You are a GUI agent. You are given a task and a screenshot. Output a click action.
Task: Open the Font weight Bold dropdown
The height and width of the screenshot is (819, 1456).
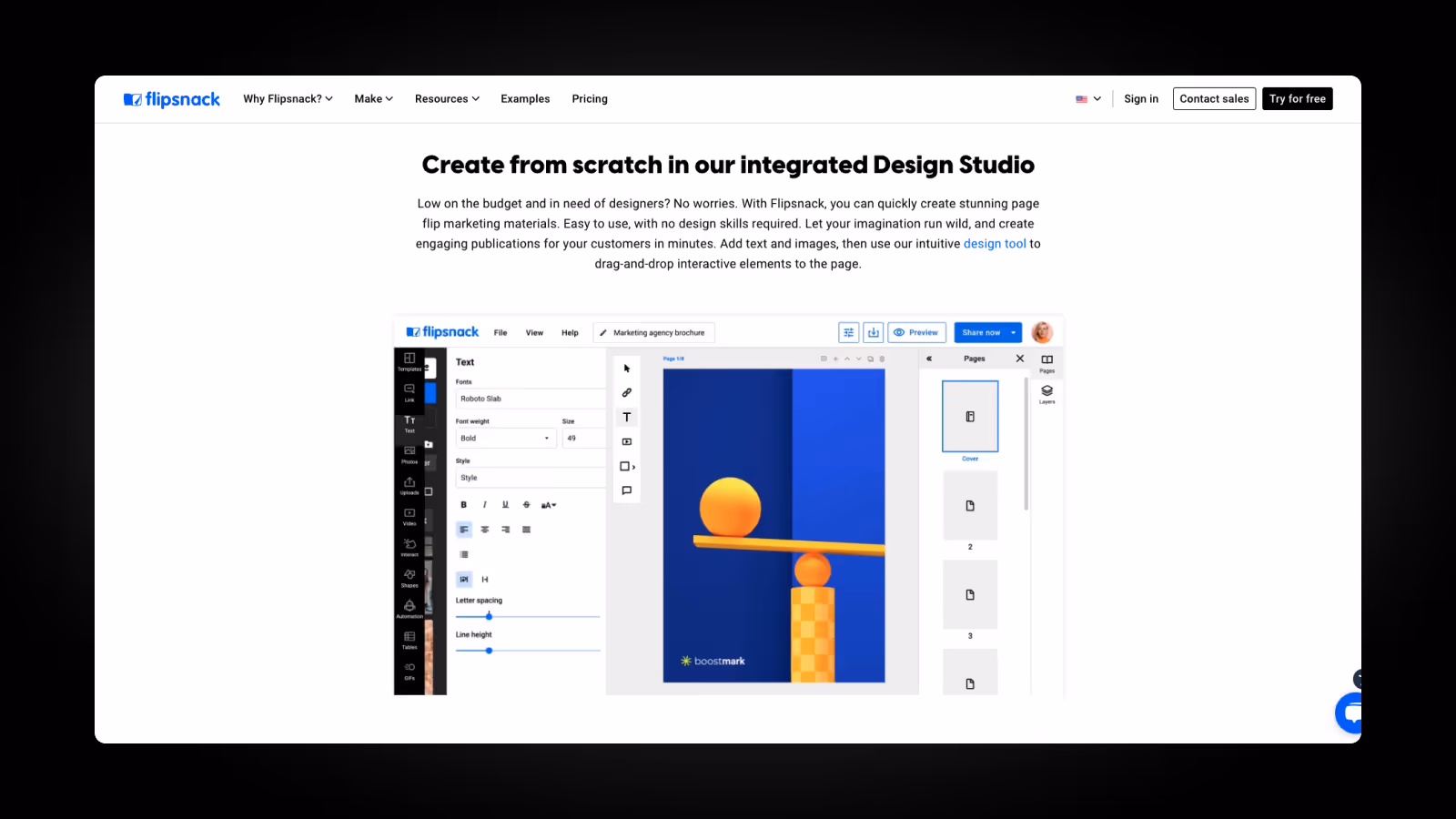pos(506,439)
